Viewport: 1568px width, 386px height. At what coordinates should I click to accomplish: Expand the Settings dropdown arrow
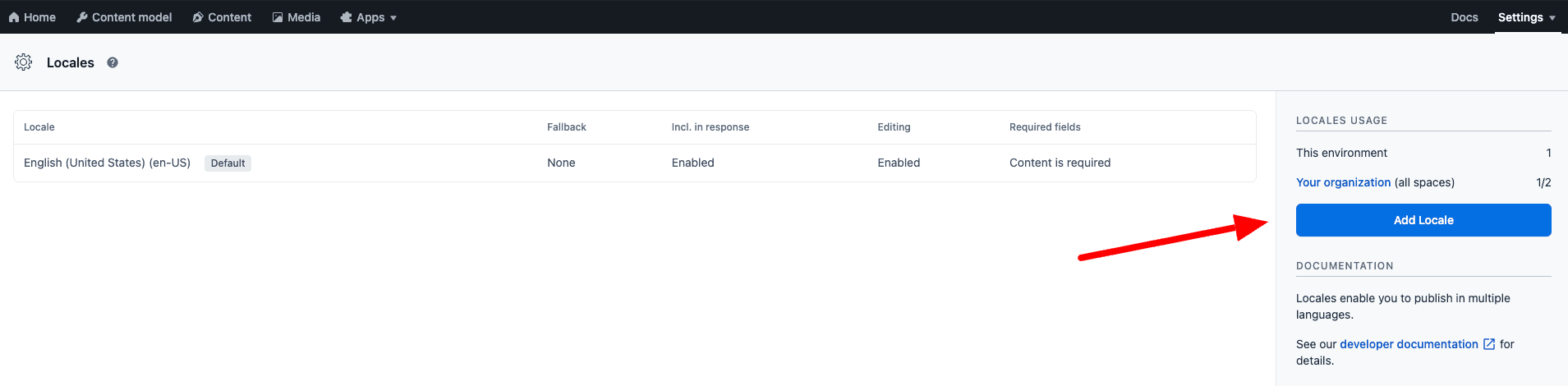click(1552, 18)
